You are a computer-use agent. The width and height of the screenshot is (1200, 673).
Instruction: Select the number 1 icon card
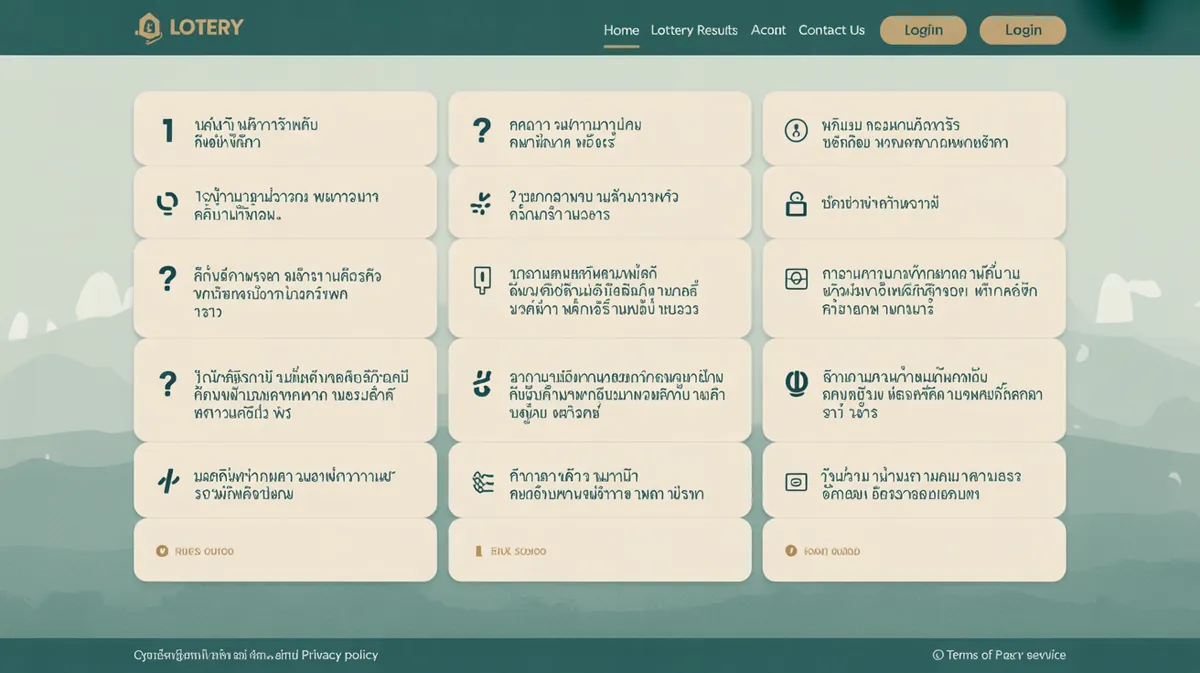[x=168, y=130]
